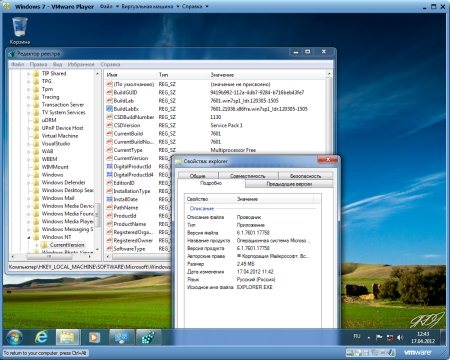Show hidden tray icons arrow
Viewport: 450px width, 360px height.
pyautogui.click(x=369, y=337)
